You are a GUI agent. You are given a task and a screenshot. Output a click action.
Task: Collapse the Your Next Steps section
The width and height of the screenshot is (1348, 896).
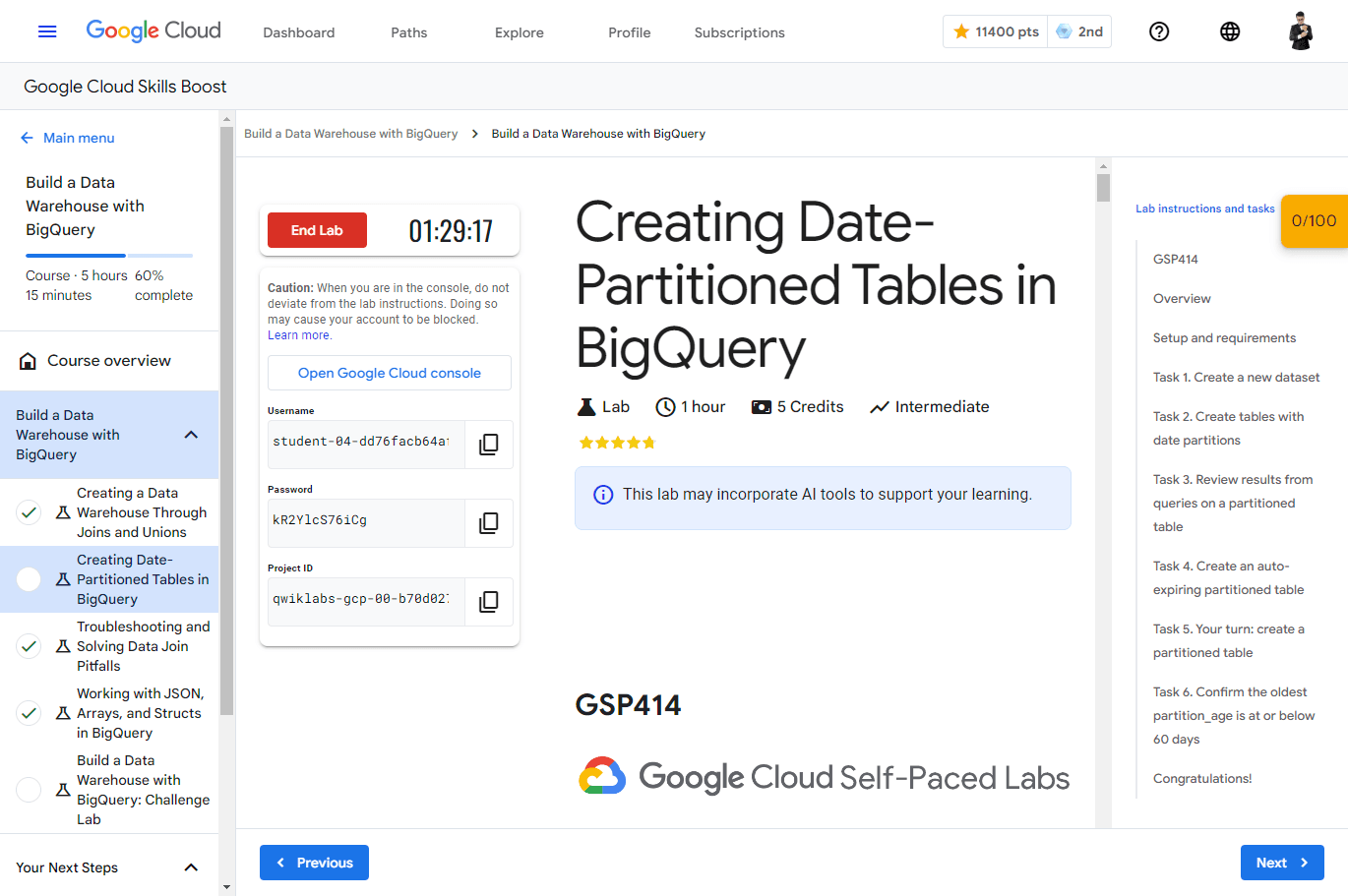click(x=191, y=867)
